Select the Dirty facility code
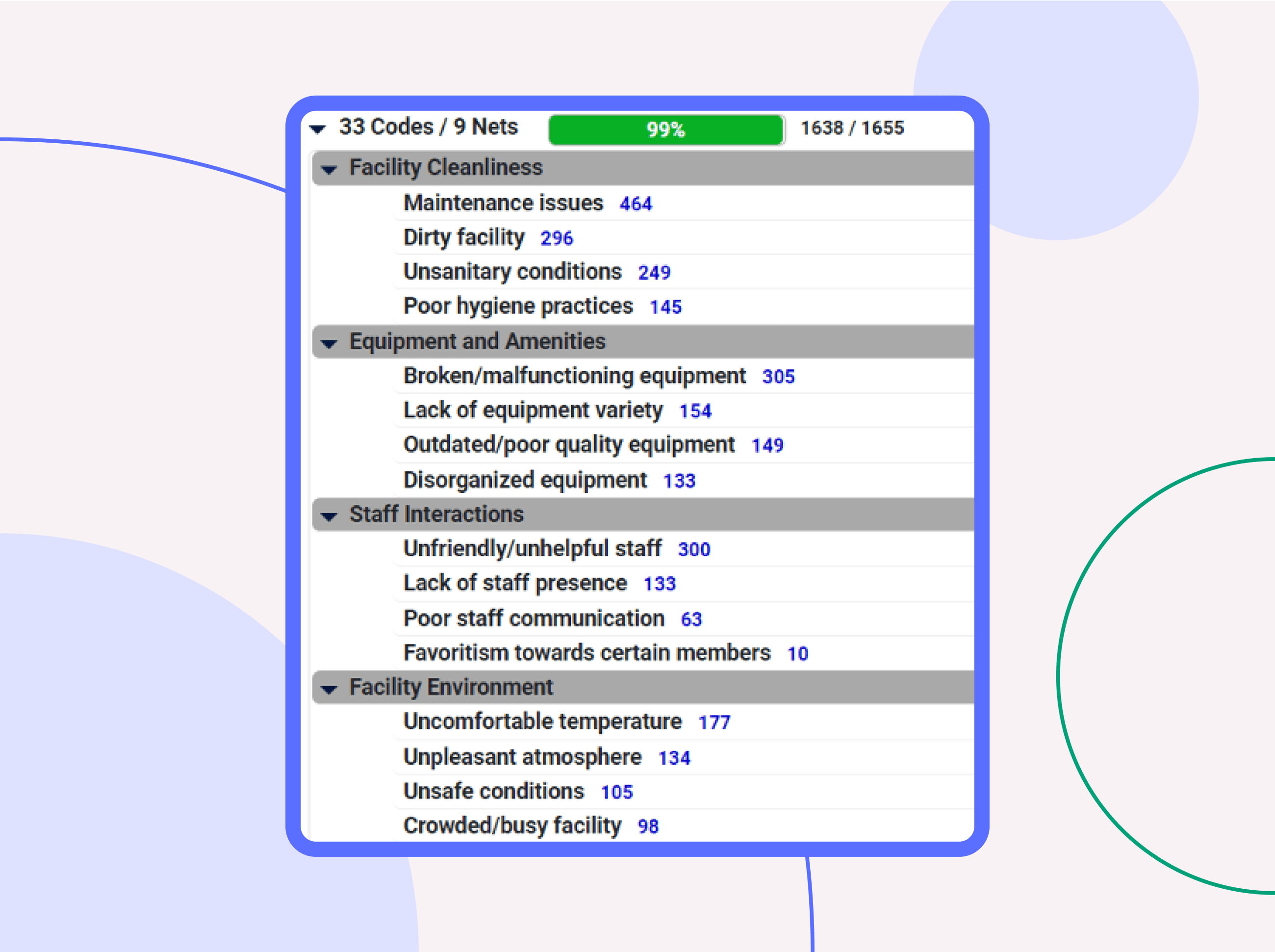 point(463,237)
